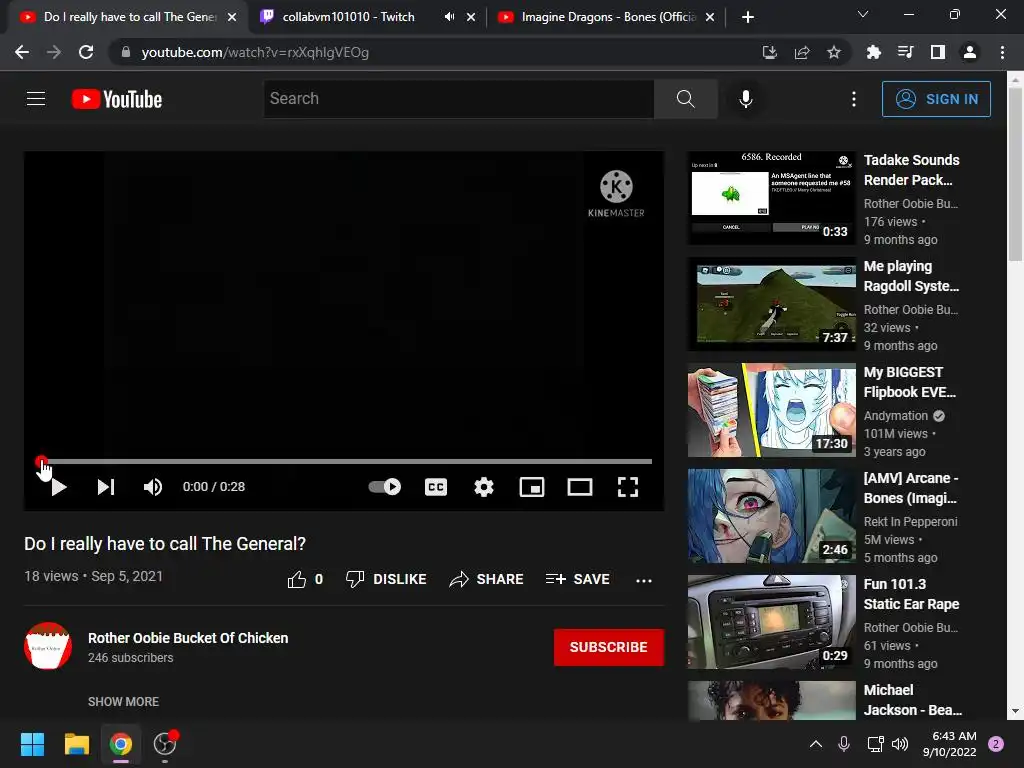Click the SIGN IN button
The height and width of the screenshot is (768, 1024).
(x=936, y=99)
